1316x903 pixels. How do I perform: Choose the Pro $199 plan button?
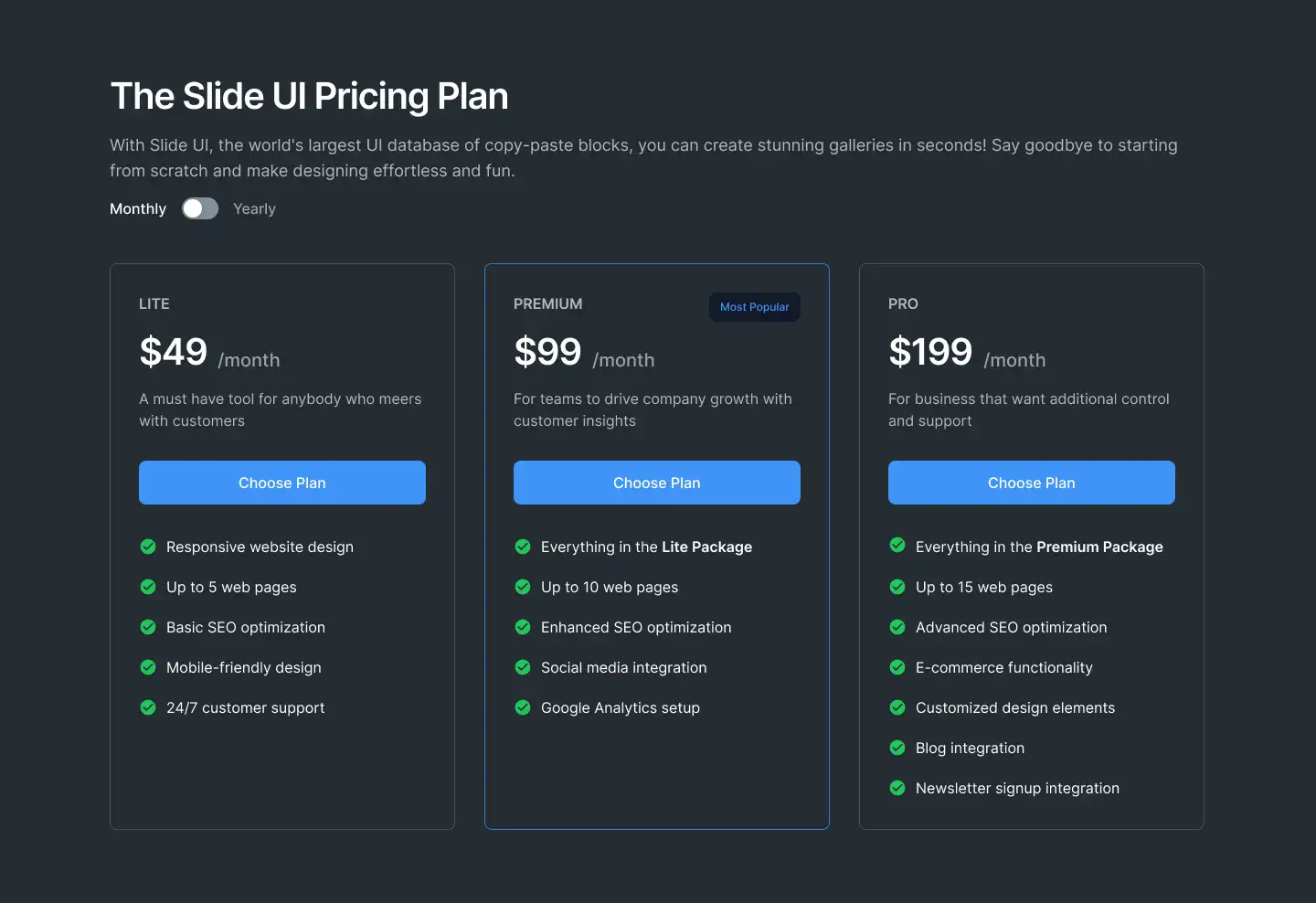1032,483
